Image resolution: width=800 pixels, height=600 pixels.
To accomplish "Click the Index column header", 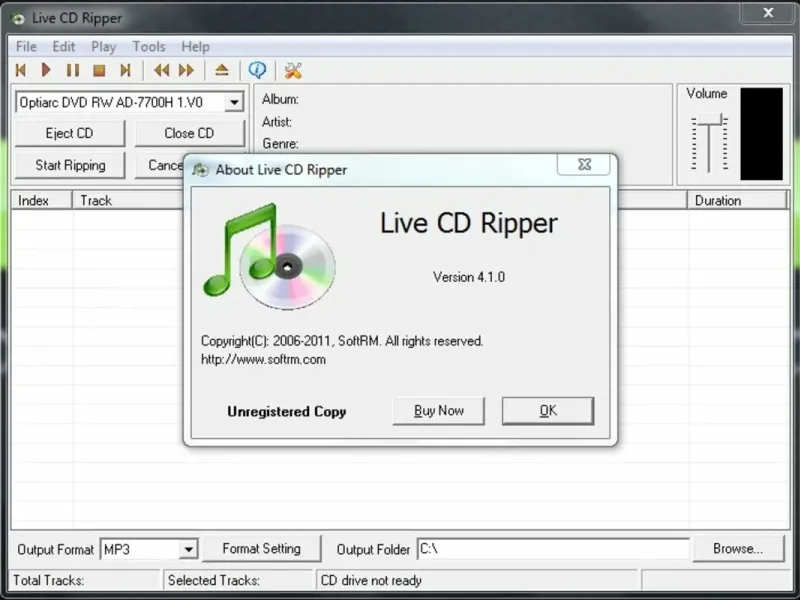I will pos(42,200).
